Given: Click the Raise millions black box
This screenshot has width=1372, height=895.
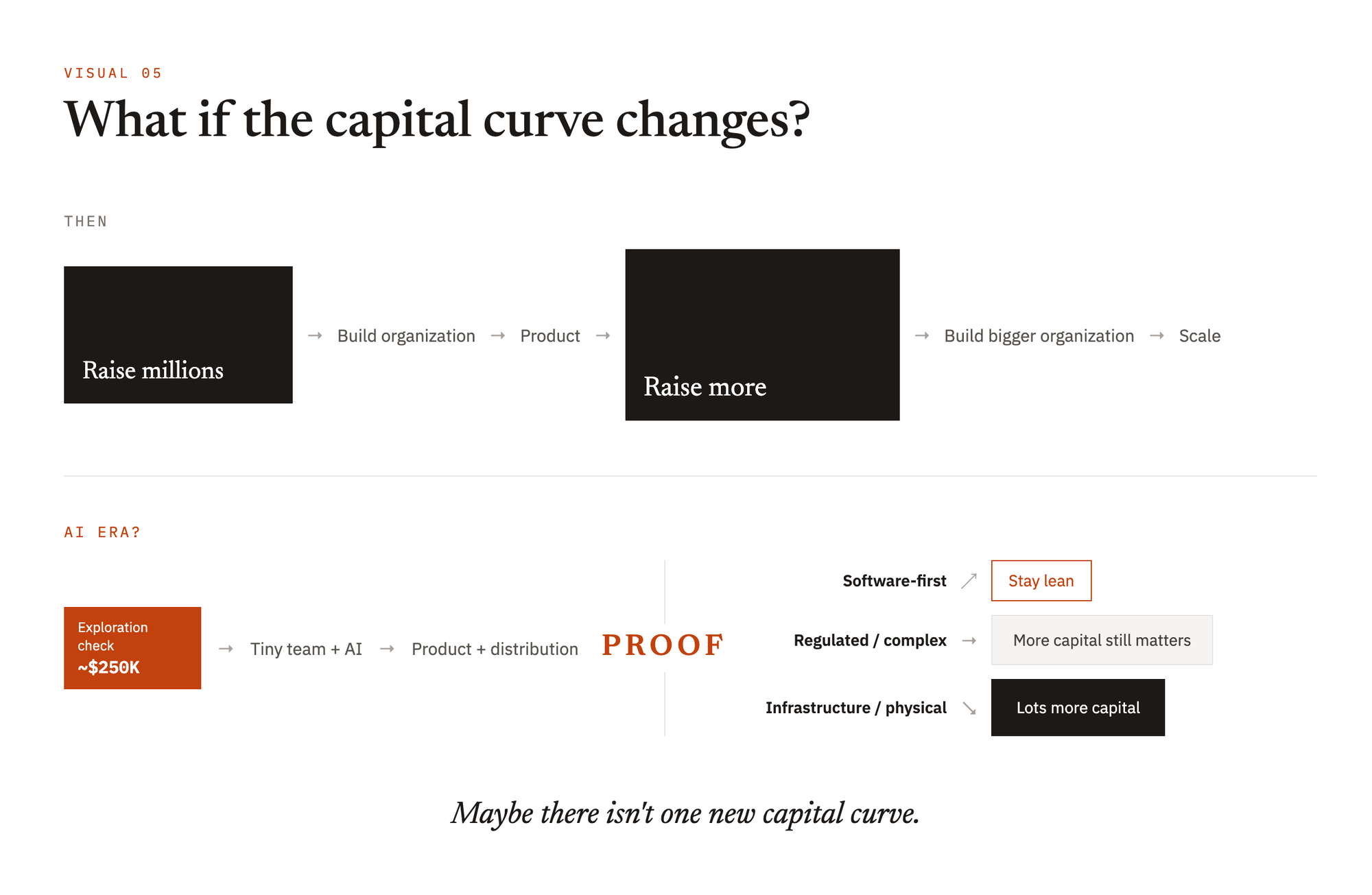Looking at the screenshot, I should tap(178, 335).
